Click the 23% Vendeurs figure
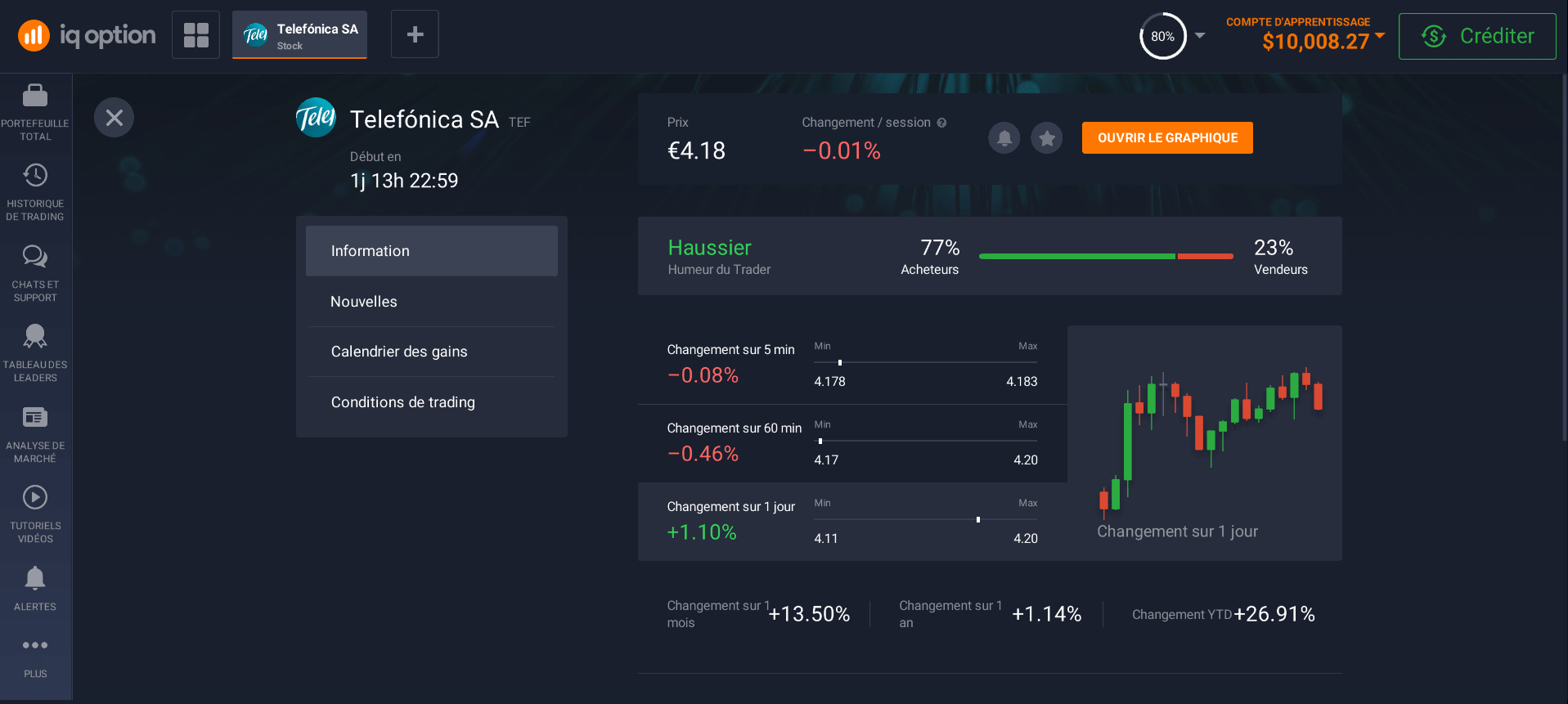Screen dimensions: 1568x704 pos(1274,248)
